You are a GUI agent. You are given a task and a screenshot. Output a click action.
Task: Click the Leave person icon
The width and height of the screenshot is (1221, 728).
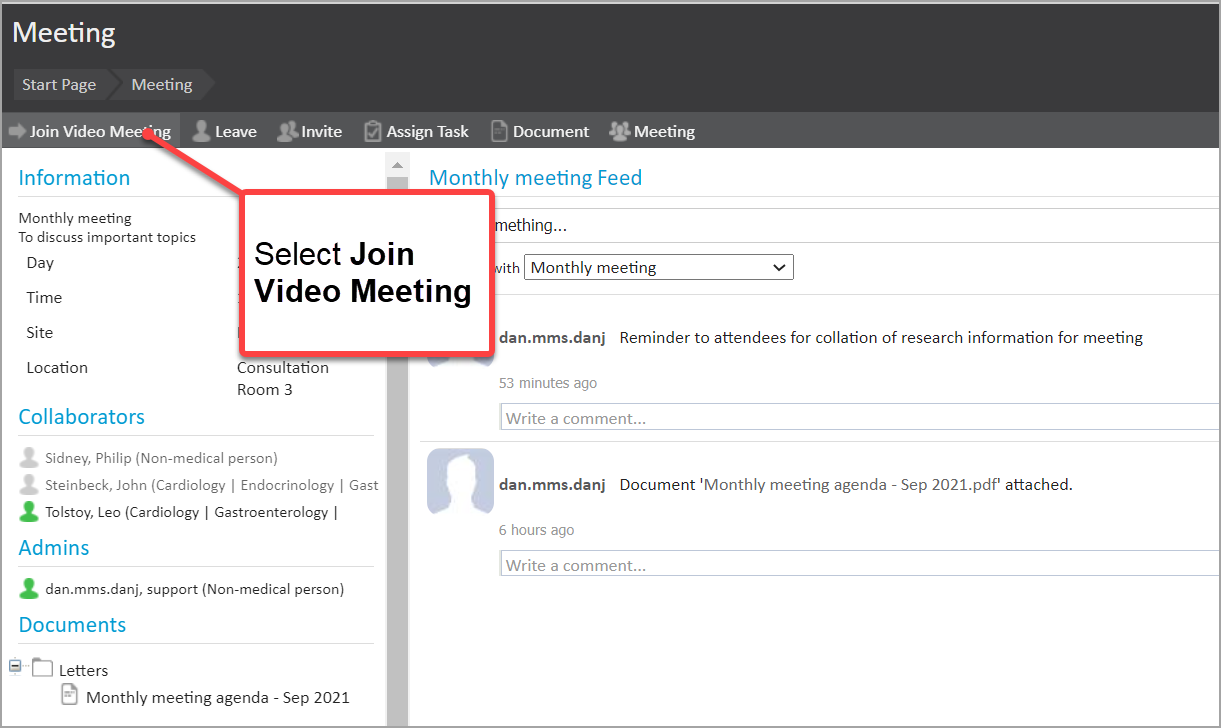[201, 131]
